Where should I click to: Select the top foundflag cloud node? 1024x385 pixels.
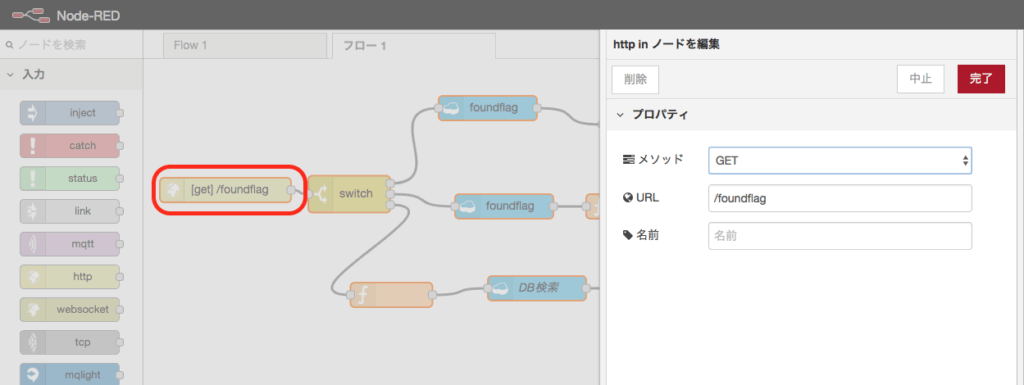click(x=487, y=108)
